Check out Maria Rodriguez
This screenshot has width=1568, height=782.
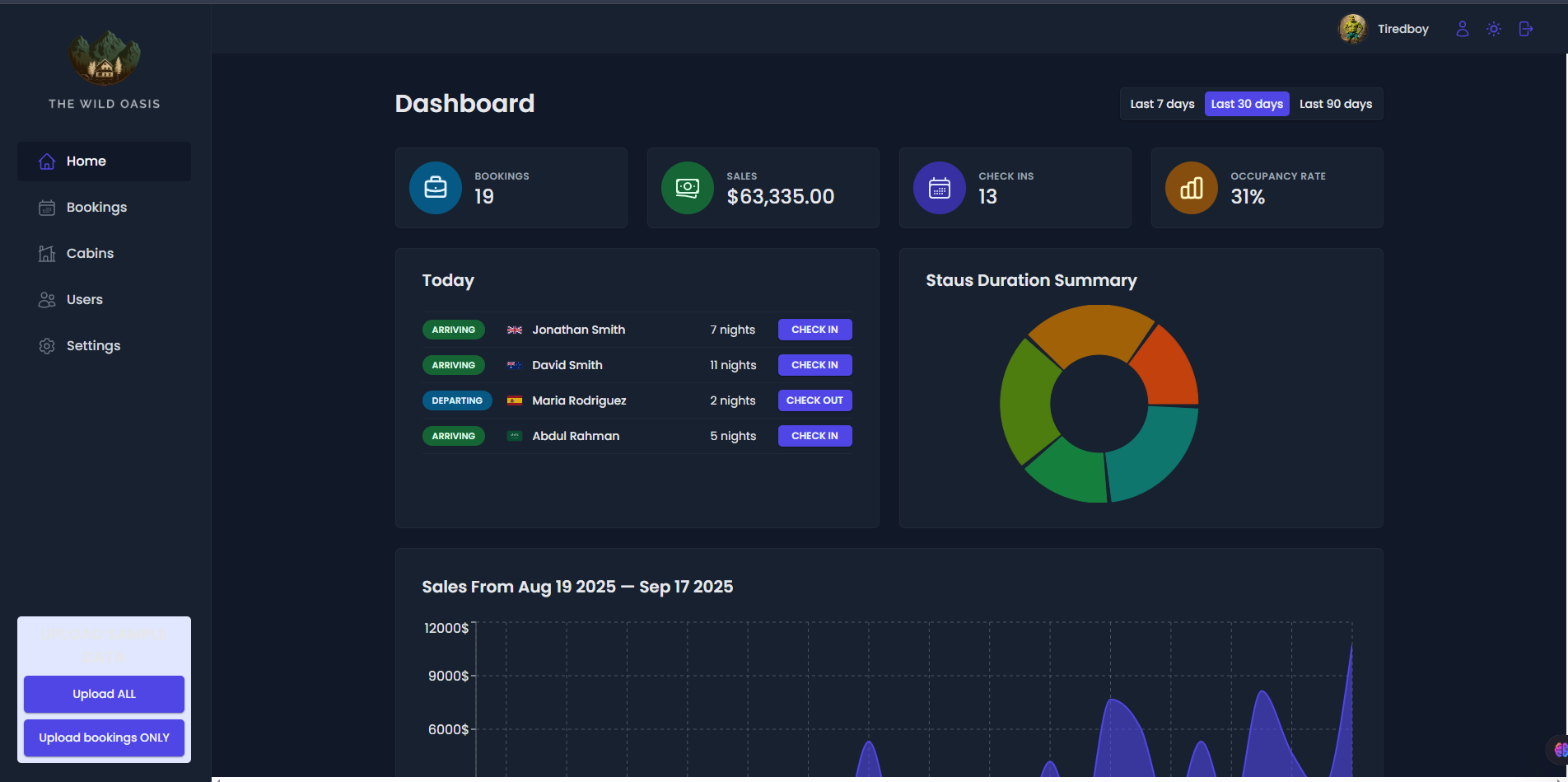pos(814,400)
